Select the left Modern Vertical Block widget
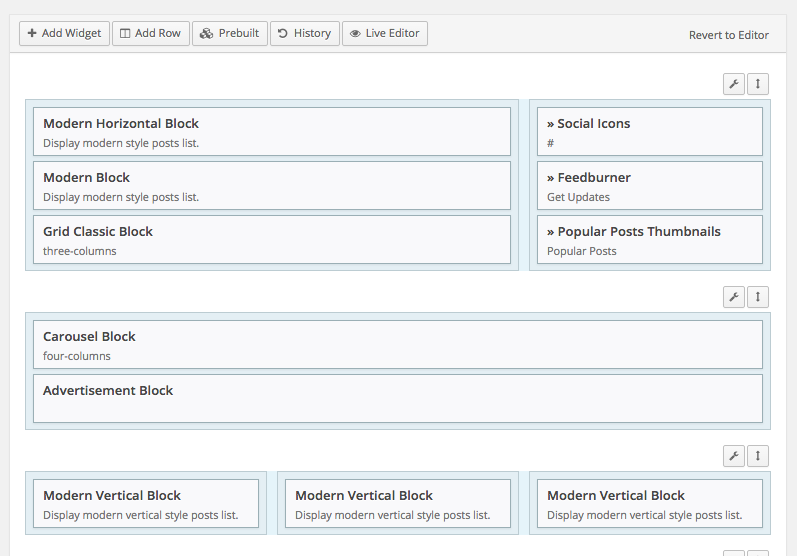 tap(146, 504)
